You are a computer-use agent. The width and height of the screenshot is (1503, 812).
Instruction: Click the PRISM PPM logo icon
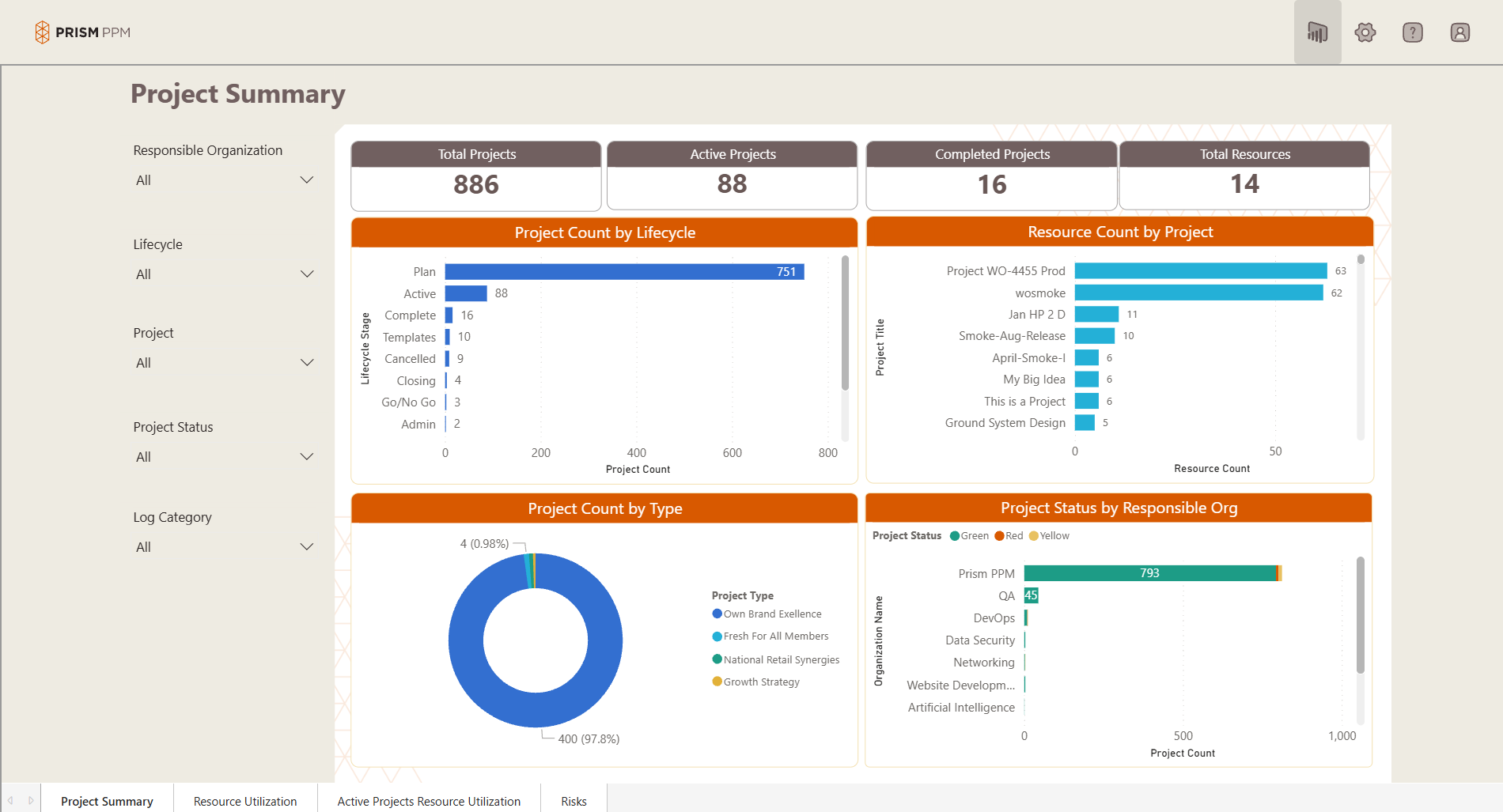coord(44,32)
